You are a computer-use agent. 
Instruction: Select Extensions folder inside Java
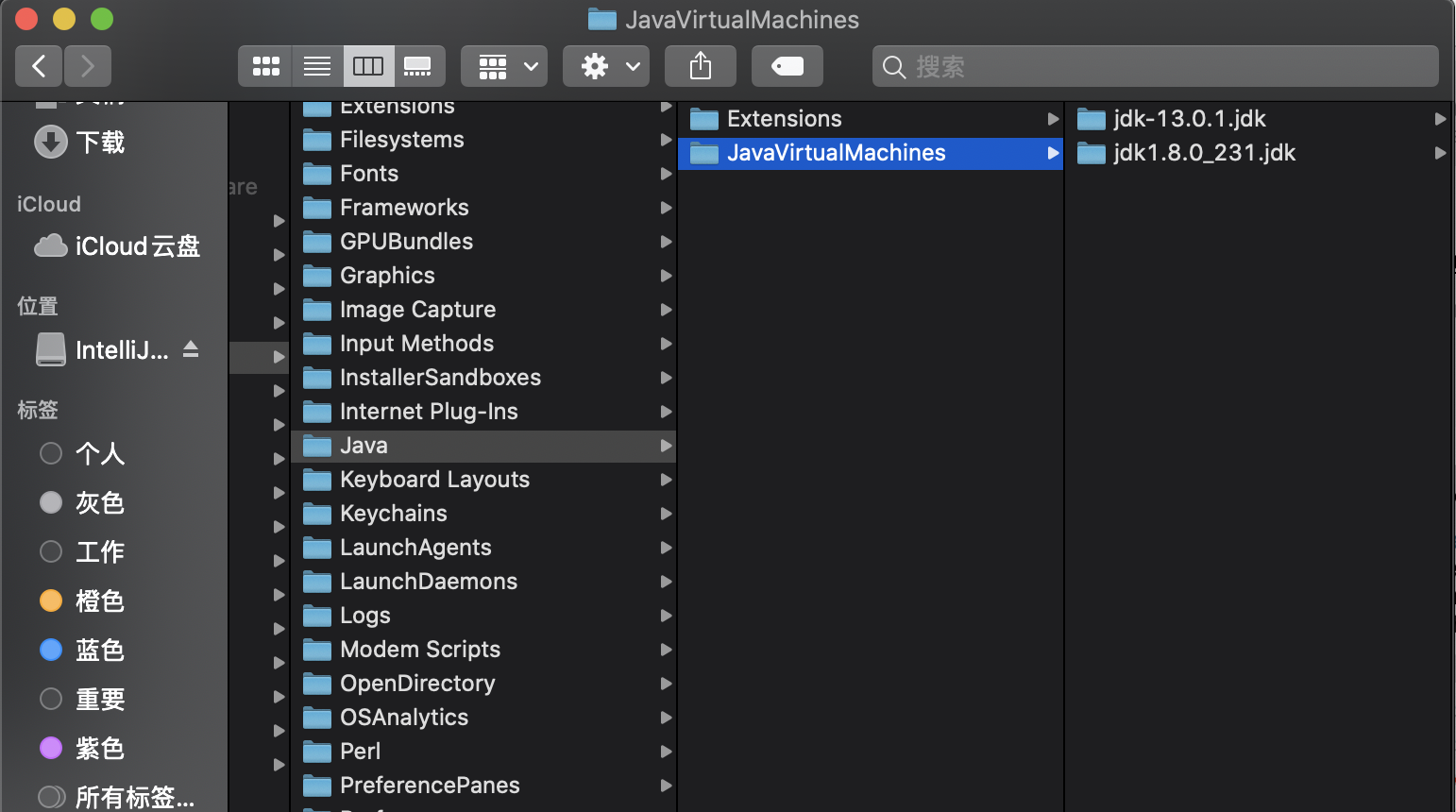(x=871, y=119)
